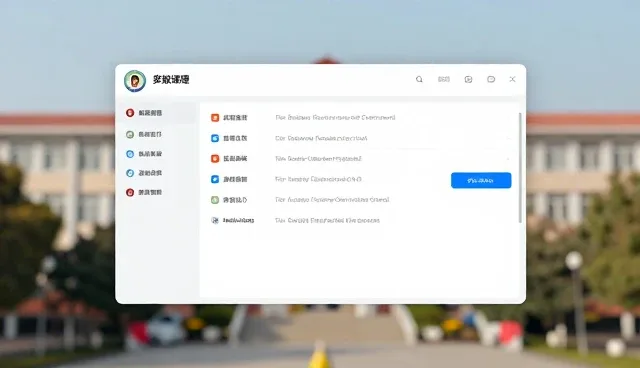Click the profile avatar in the window header
Viewport: 640px width, 368px height.
click(x=135, y=80)
